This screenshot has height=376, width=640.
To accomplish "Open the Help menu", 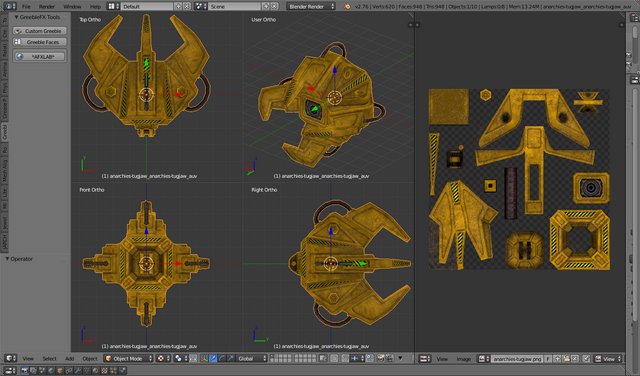I will 95,6.
